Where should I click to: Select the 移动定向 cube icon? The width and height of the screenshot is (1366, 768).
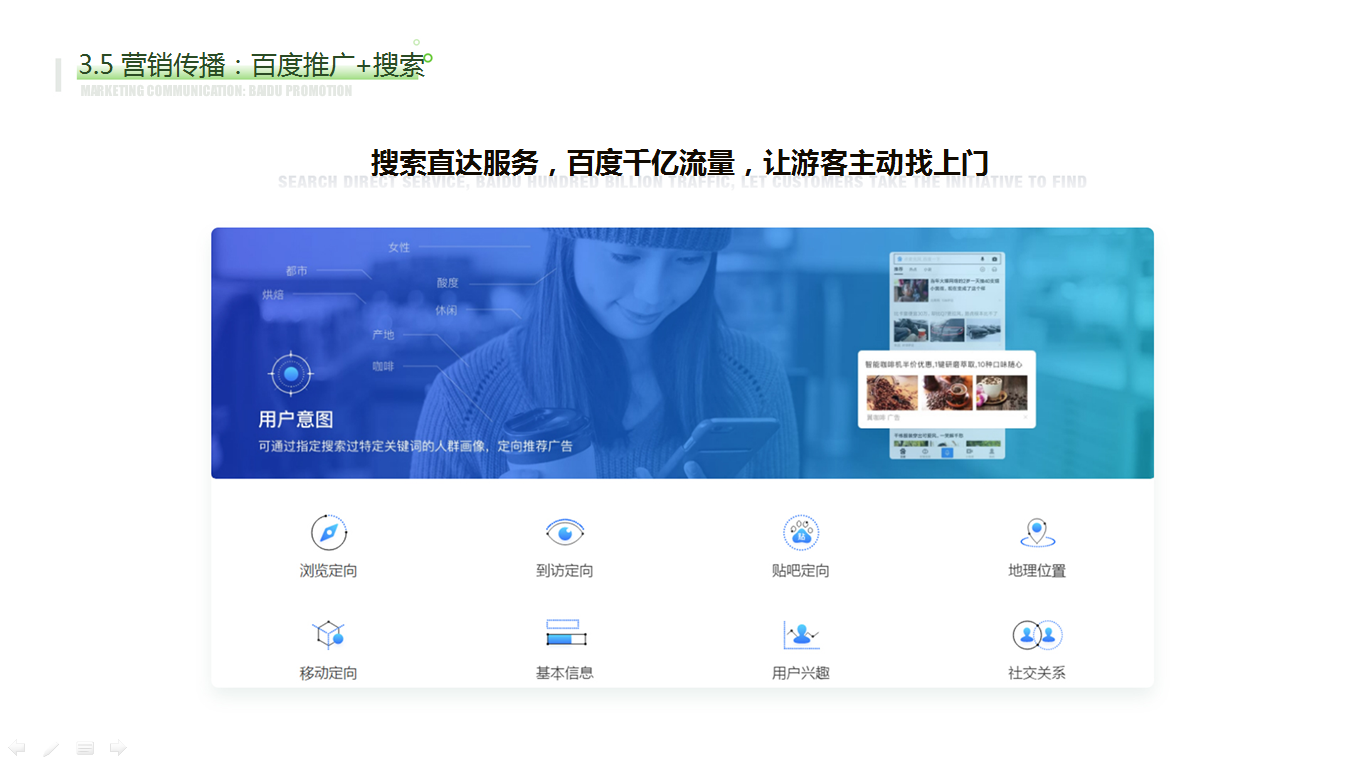click(328, 635)
